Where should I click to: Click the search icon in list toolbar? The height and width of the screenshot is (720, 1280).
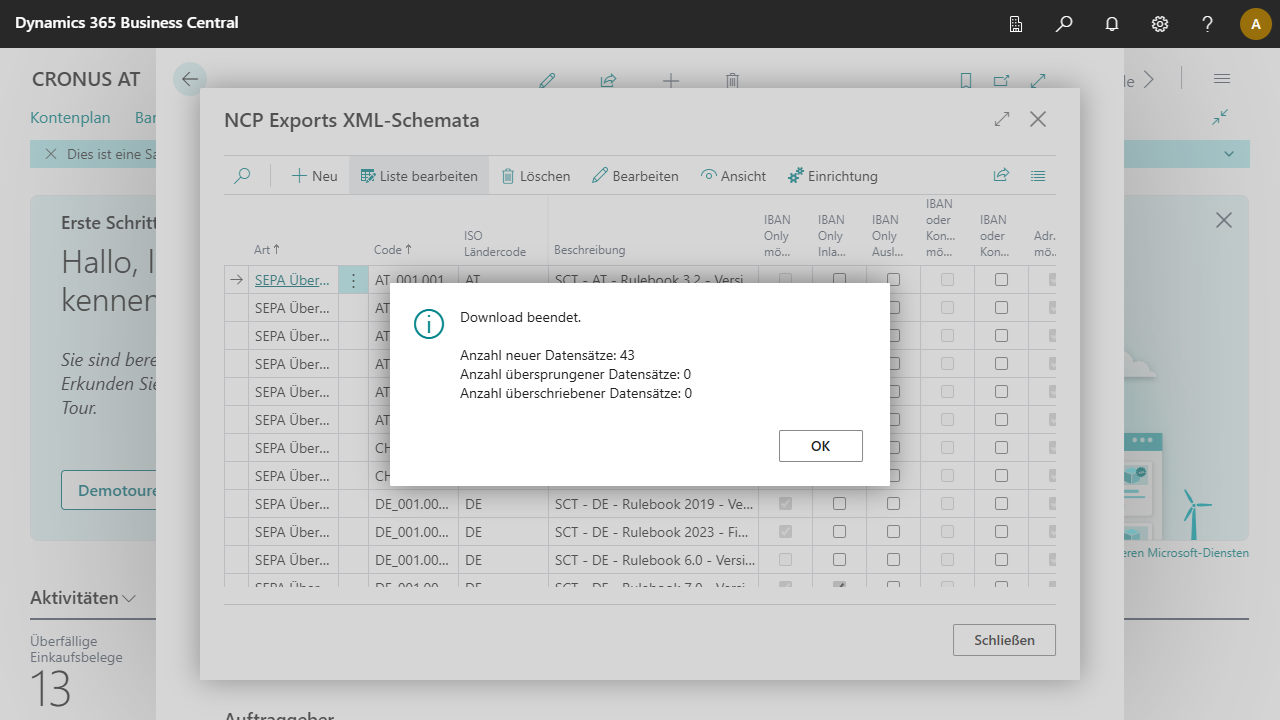(242, 176)
